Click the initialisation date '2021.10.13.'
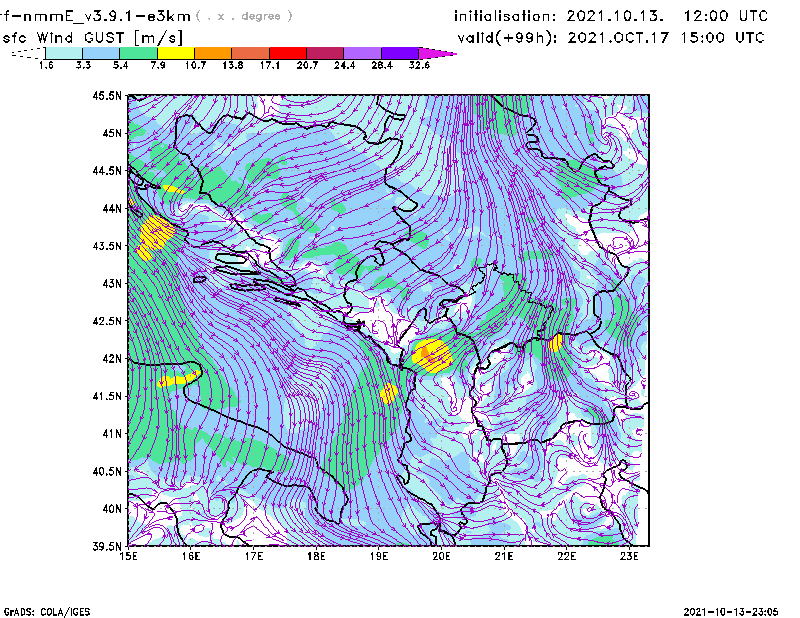Screen dimensions: 800x618 pyautogui.click(x=615, y=16)
